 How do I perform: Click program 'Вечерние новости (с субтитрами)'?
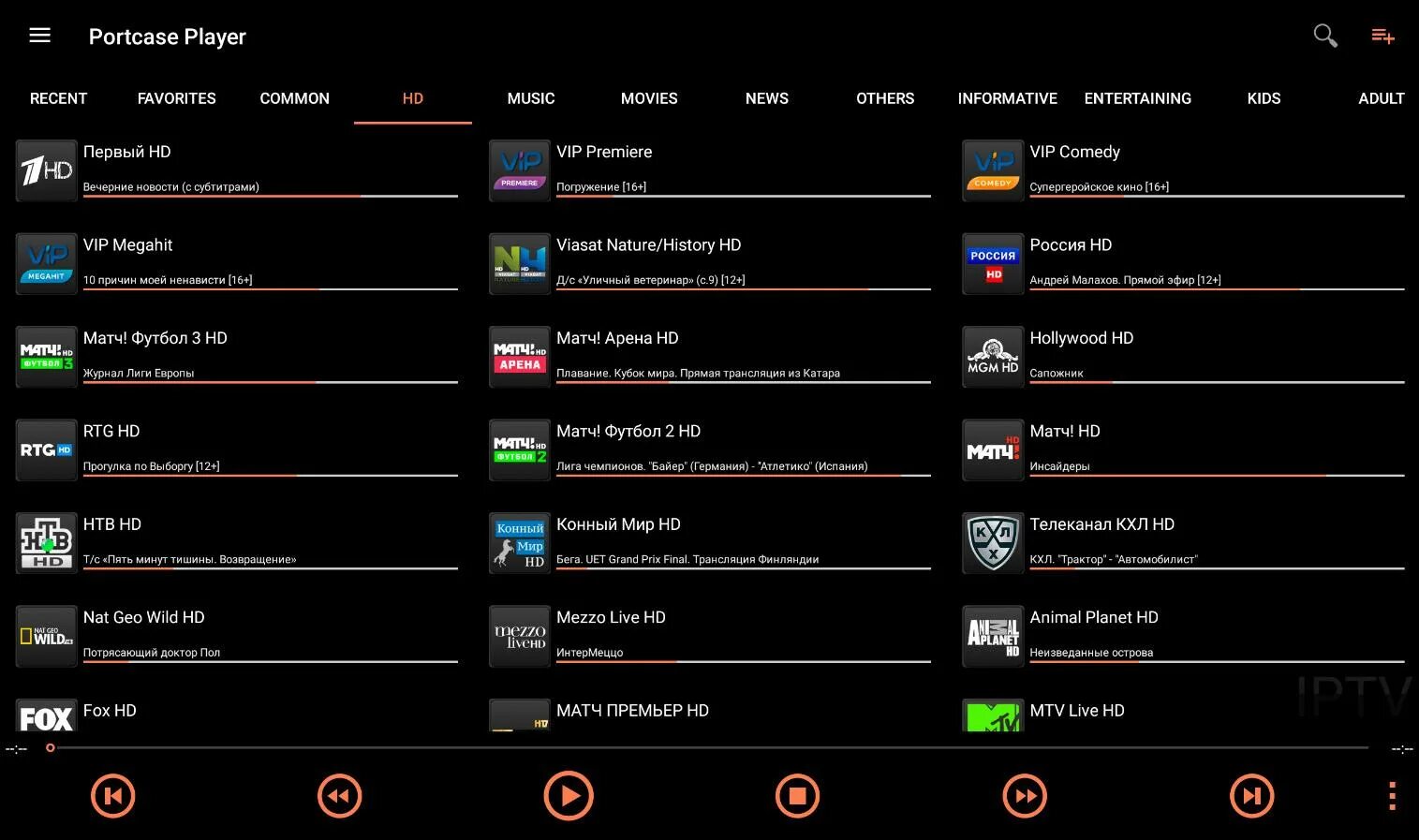pos(170,186)
